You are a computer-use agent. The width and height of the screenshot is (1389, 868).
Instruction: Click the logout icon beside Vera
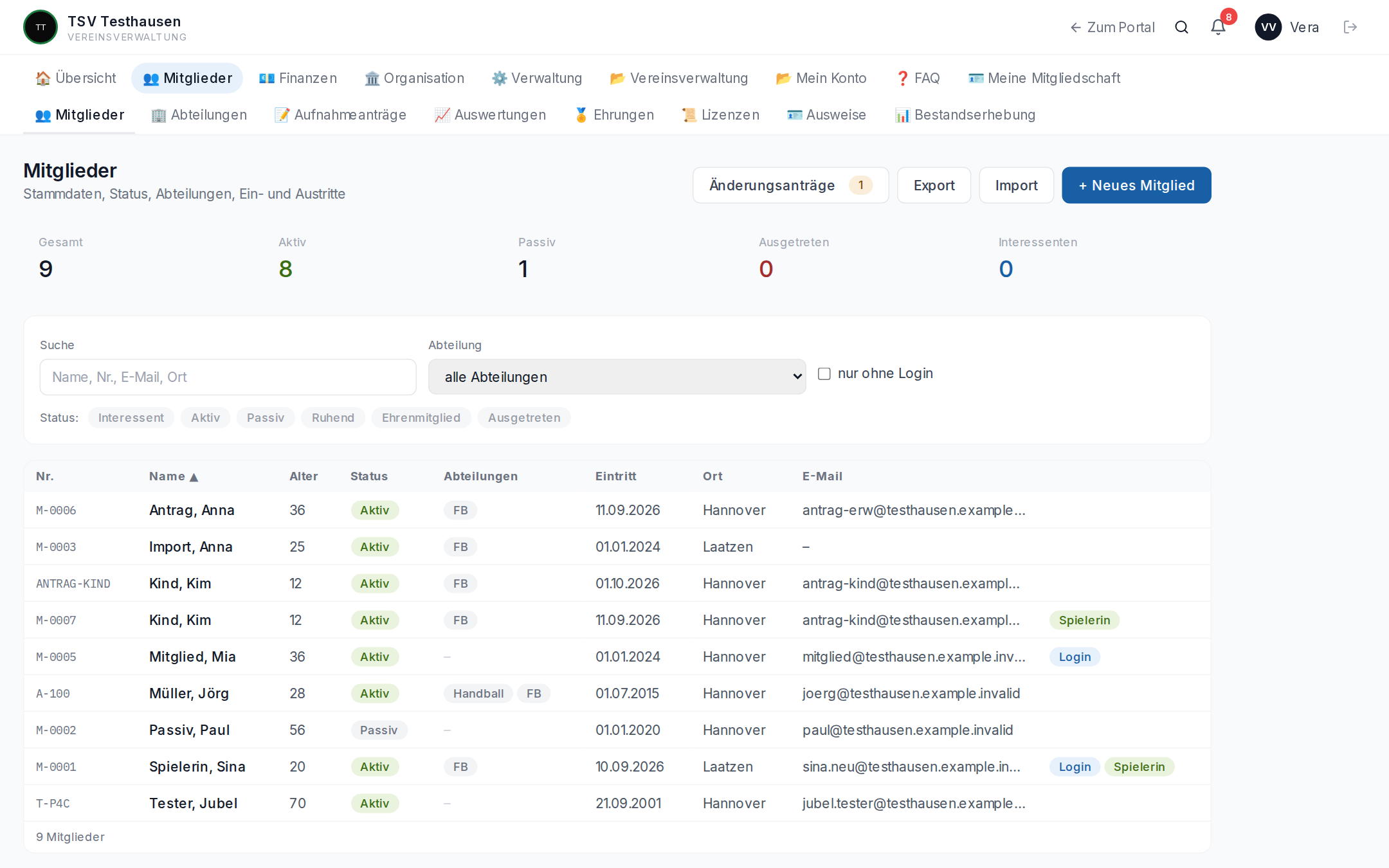pos(1350,27)
